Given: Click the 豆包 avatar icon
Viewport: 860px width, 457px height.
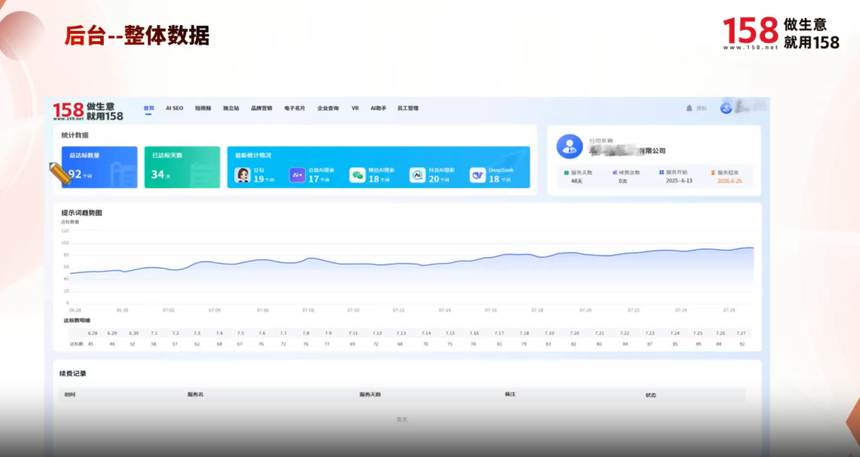Looking at the screenshot, I should (x=242, y=175).
